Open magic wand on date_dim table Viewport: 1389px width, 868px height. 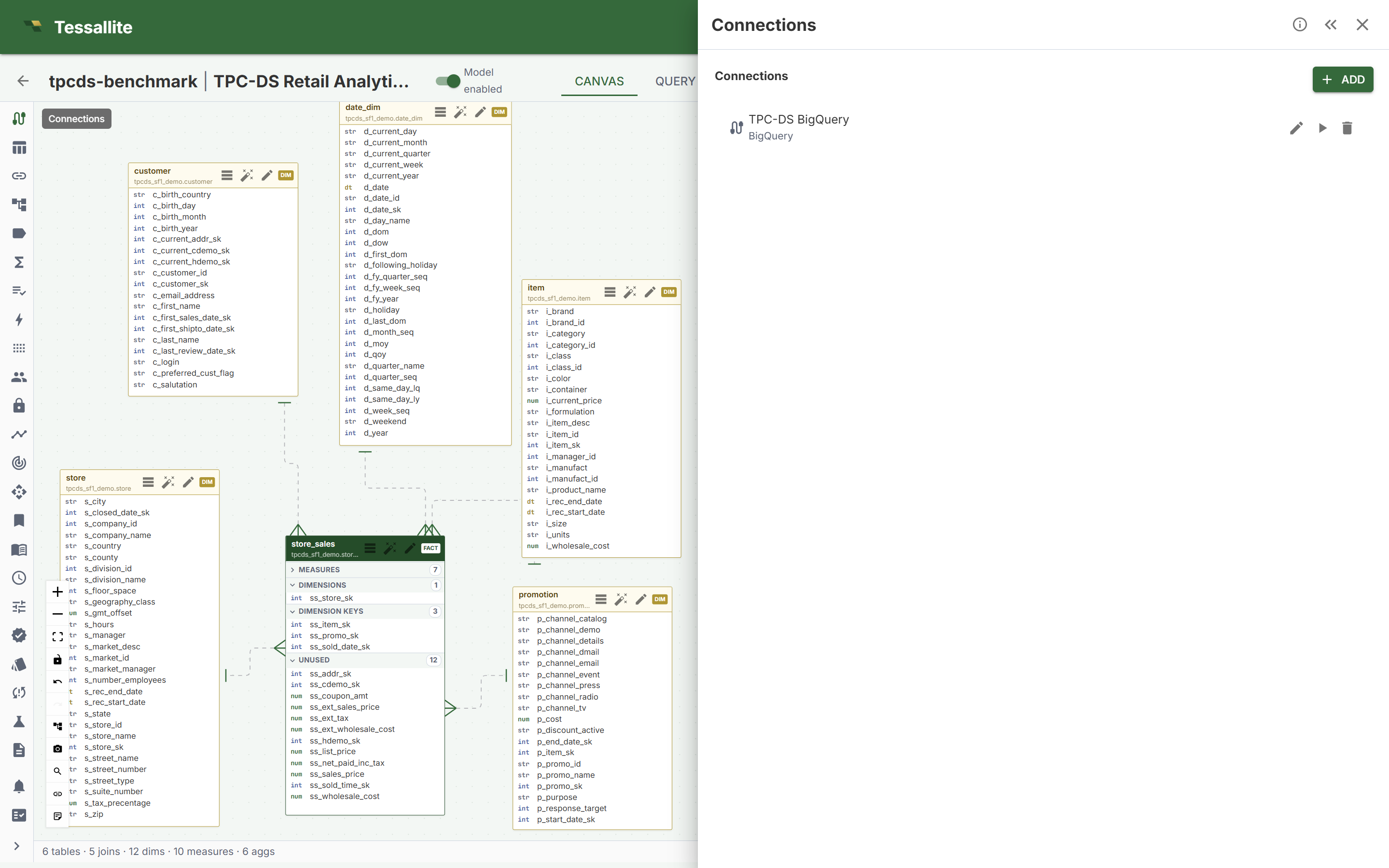tap(460, 112)
